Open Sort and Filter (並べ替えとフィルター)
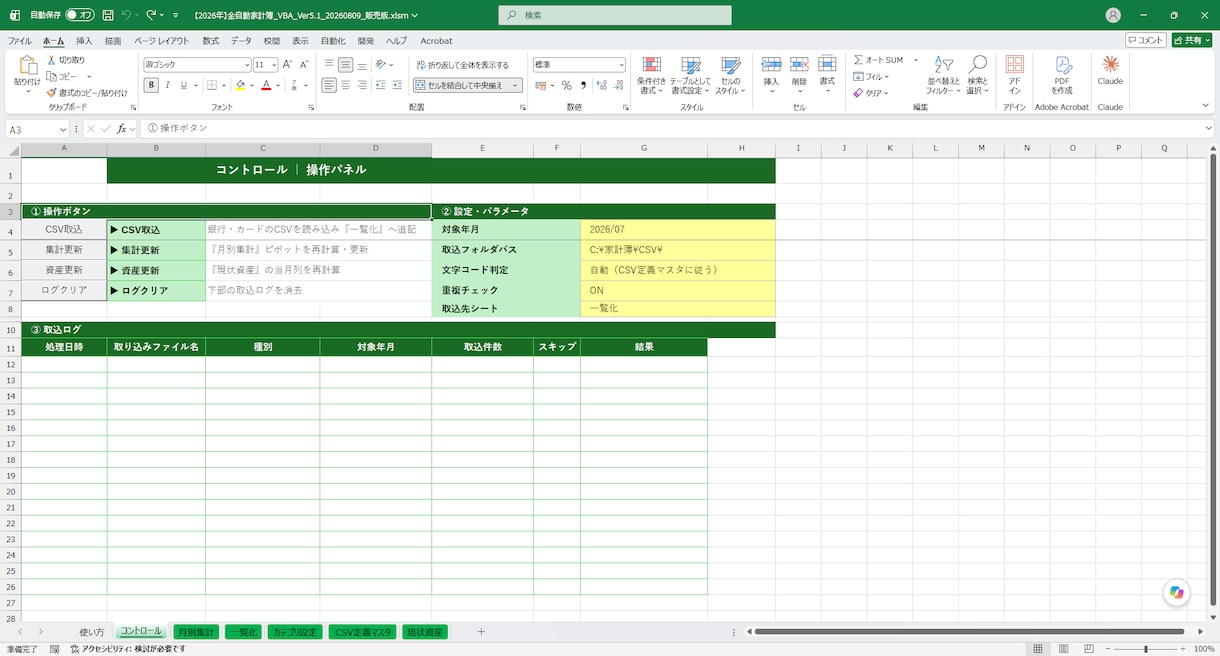 point(942,74)
